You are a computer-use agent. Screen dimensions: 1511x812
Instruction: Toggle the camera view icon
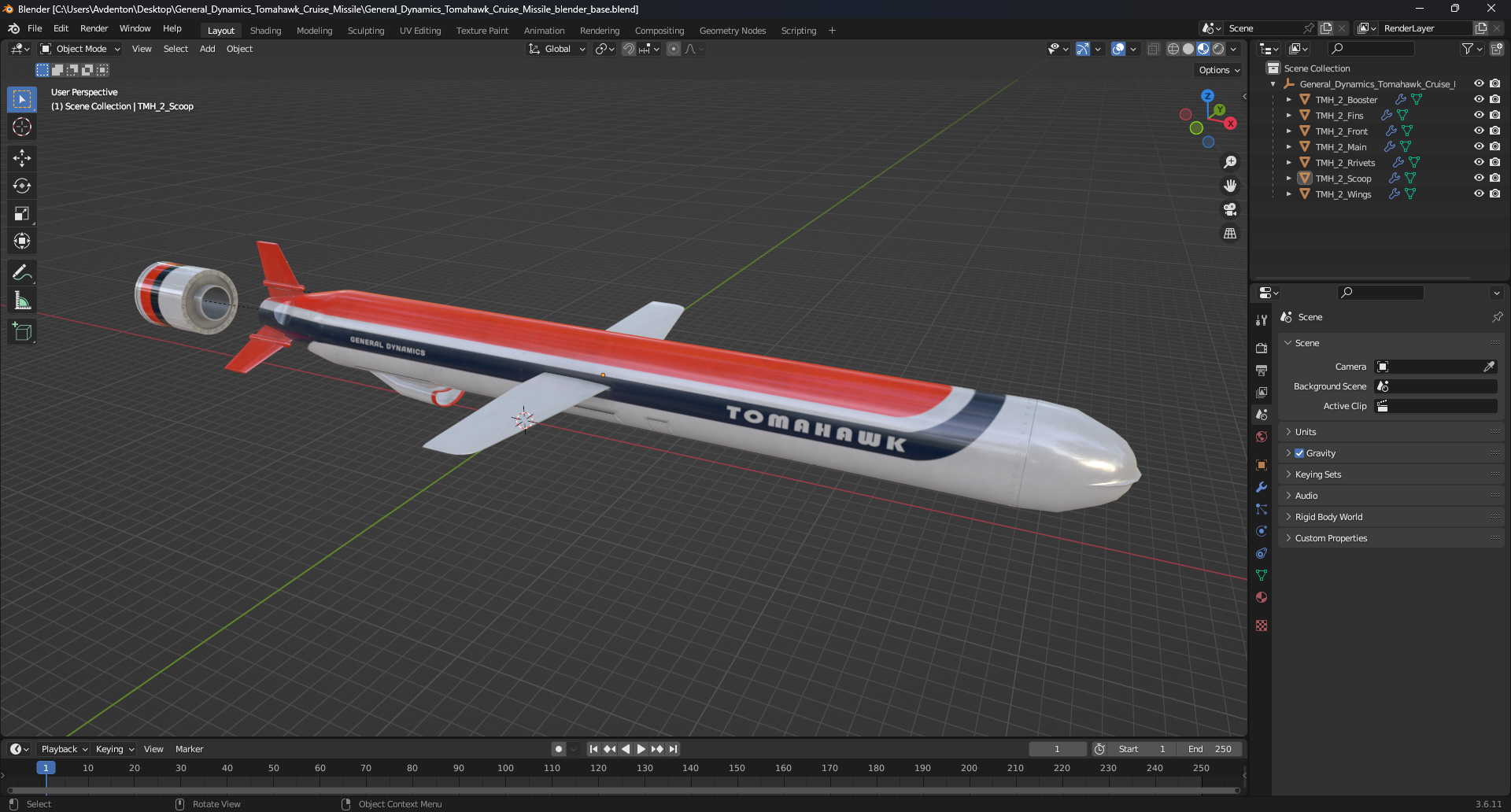(1229, 209)
